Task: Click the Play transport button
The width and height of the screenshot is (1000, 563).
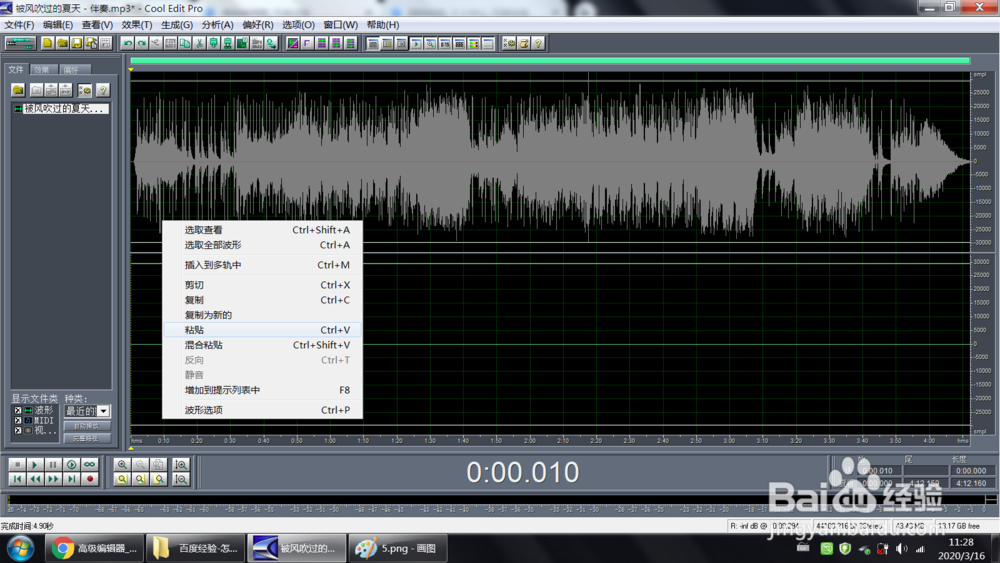Action: 35,464
